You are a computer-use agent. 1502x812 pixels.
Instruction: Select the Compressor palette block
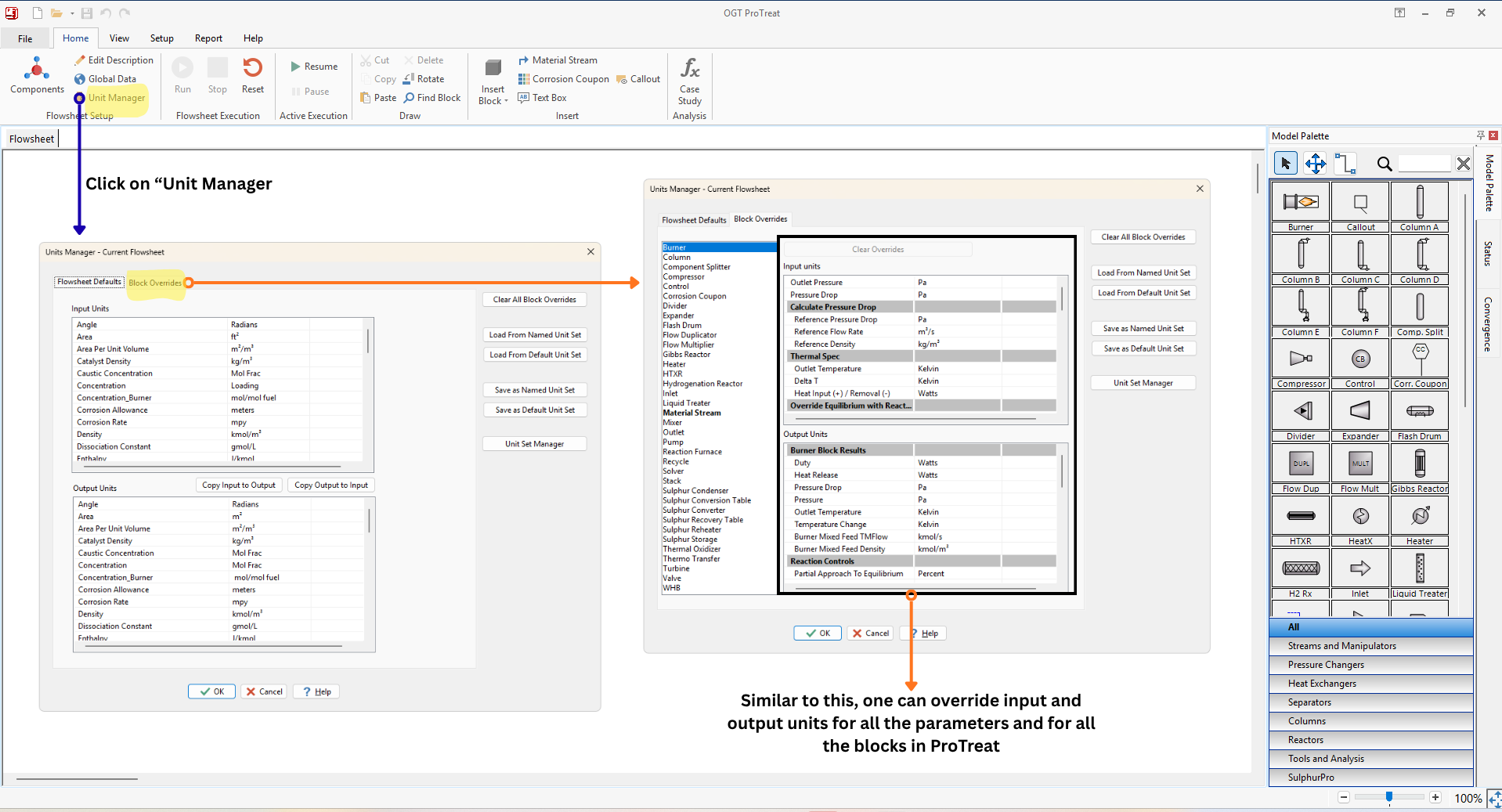pyautogui.click(x=1301, y=363)
